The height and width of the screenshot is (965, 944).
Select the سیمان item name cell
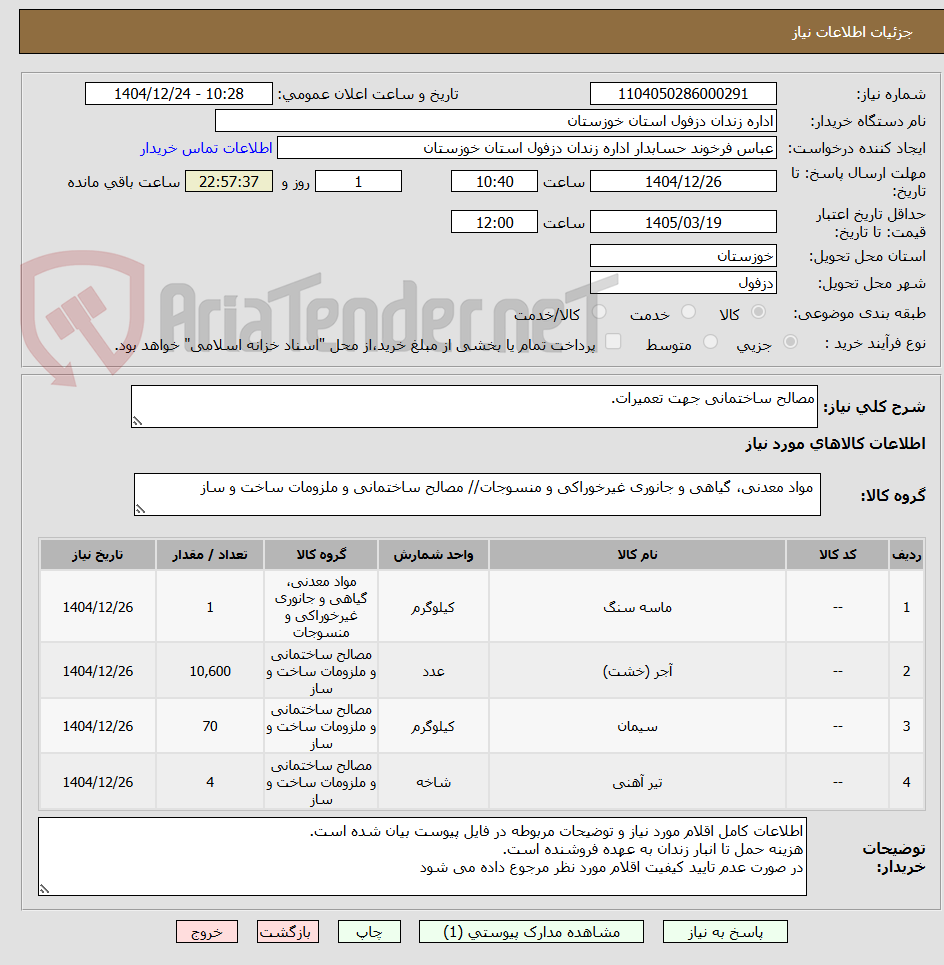coord(637,726)
